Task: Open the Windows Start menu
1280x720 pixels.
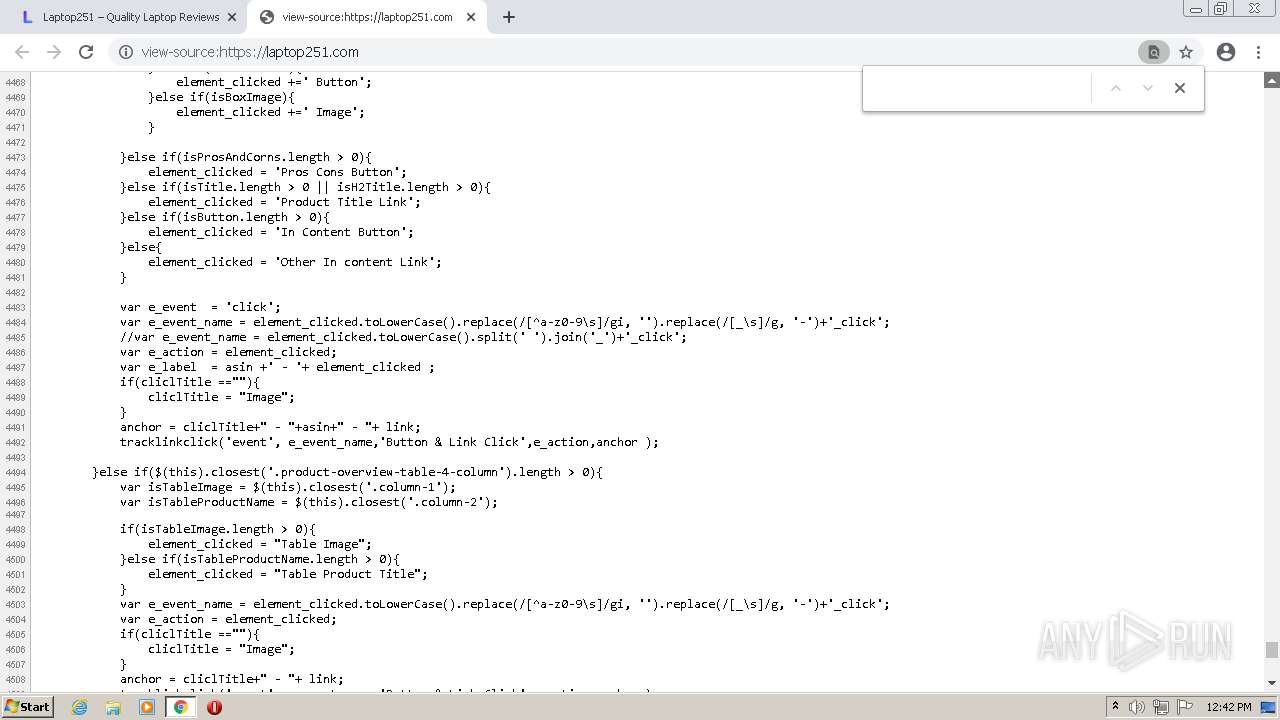Action: pos(28,706)
